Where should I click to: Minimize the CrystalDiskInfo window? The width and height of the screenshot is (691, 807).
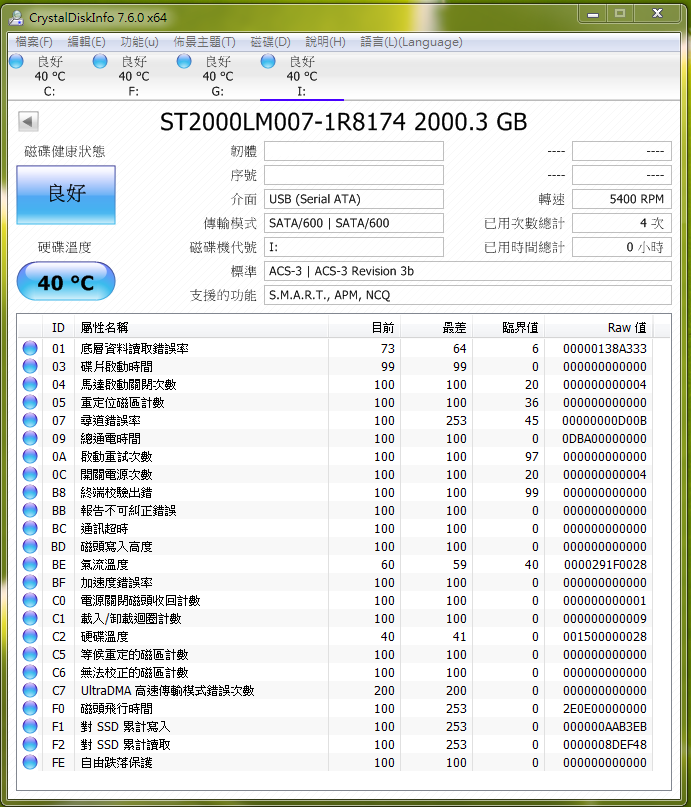point(593,14)
